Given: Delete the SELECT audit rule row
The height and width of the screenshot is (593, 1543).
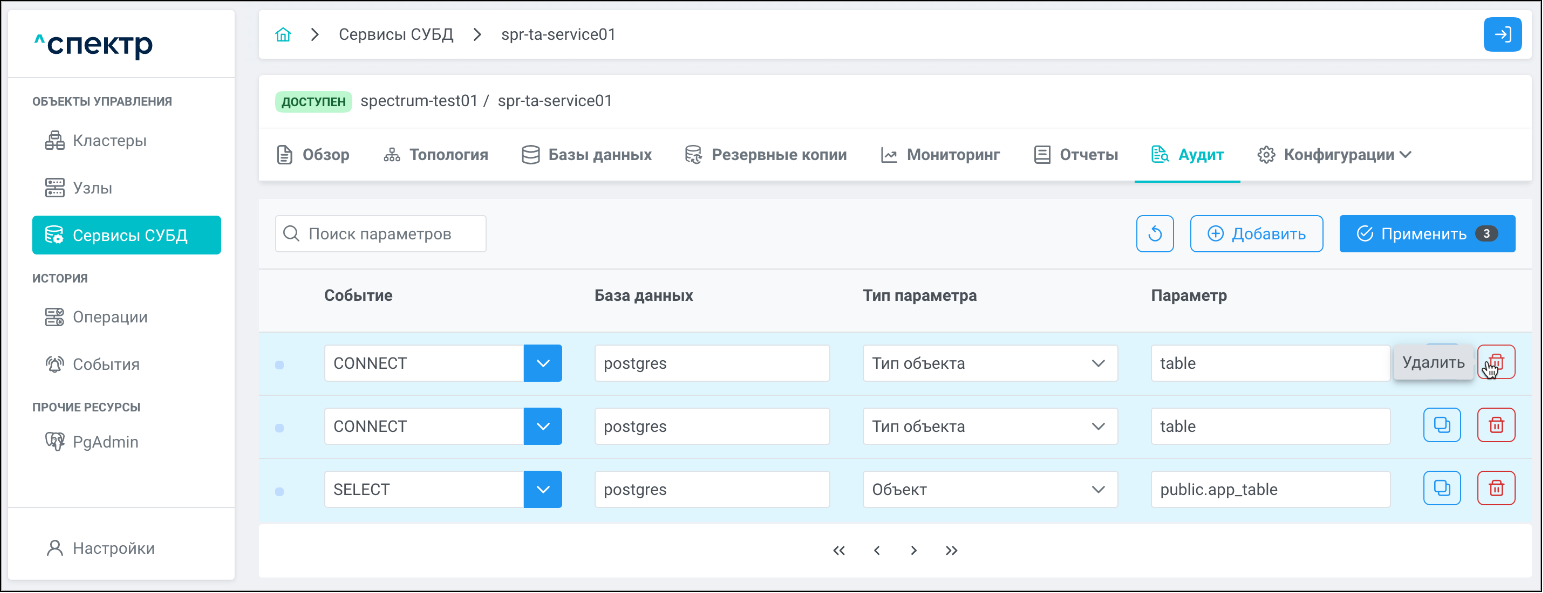Looking at the screenshot, I should coord(1496,488).
